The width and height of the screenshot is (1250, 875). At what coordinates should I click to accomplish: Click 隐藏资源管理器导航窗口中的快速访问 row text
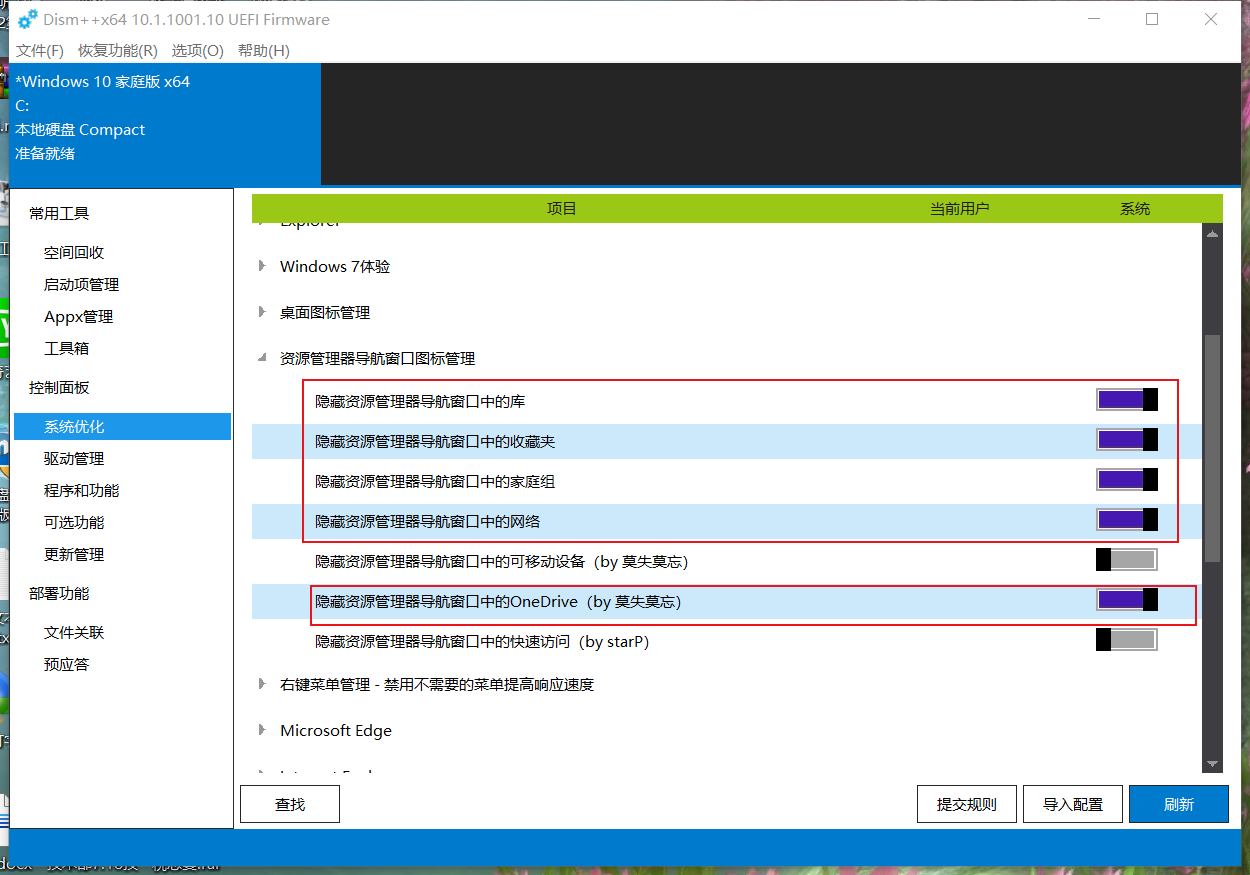click(482, 641)
